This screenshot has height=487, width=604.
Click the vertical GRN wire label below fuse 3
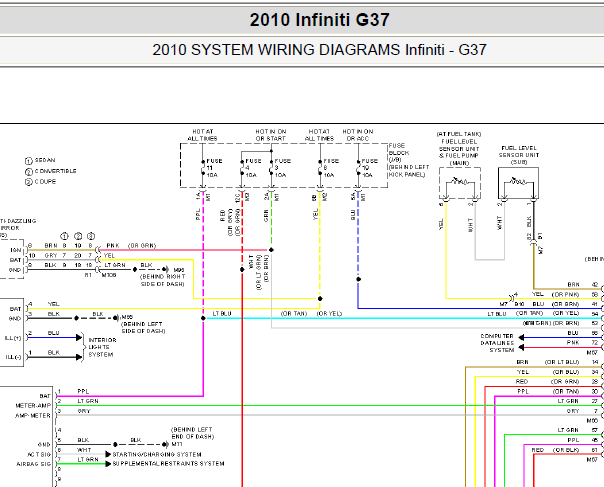266,216
